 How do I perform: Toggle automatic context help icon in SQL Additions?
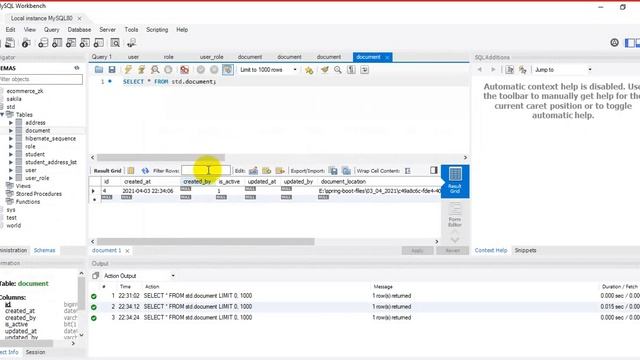coord(522,70)
